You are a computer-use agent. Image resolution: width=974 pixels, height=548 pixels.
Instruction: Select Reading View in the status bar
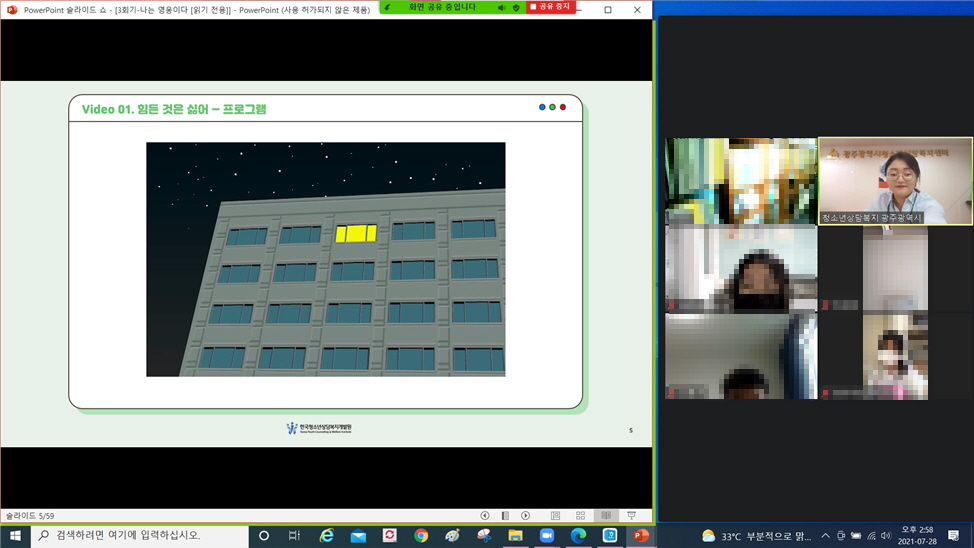tap(606, 516)
